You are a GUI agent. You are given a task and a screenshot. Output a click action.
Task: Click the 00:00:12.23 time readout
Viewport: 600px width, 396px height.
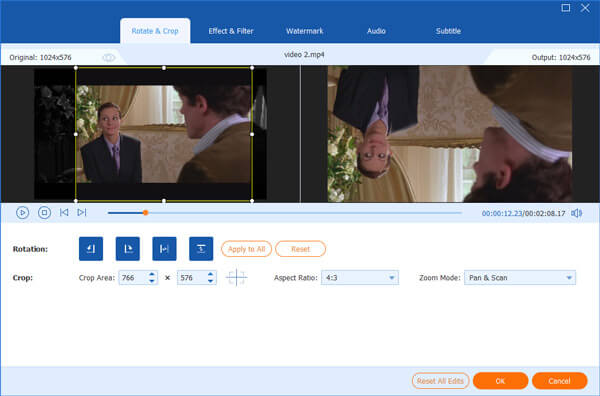click(x=502, y=213)
